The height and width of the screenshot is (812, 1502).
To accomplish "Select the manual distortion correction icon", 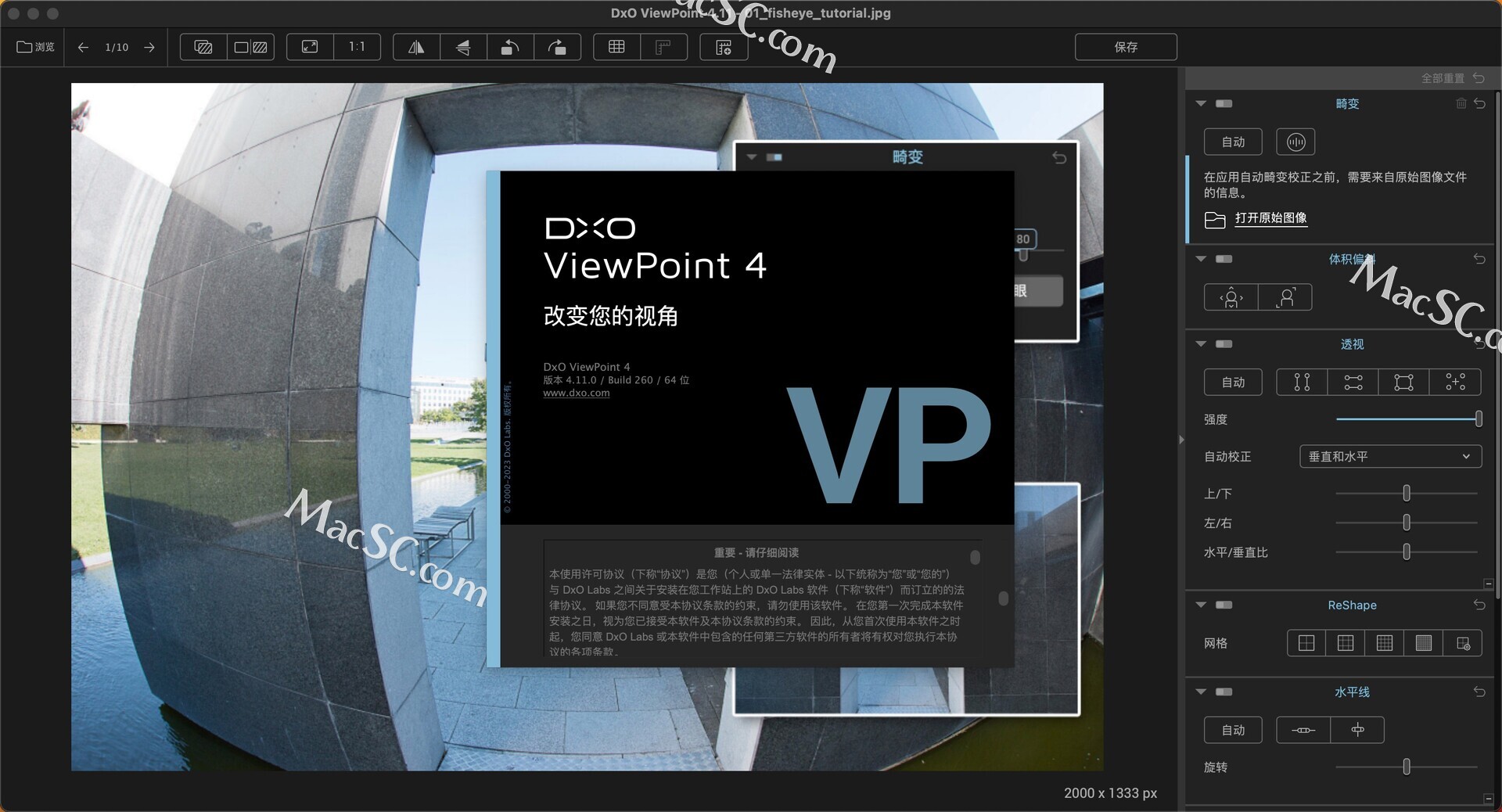I will click(x=1295, y=142).
